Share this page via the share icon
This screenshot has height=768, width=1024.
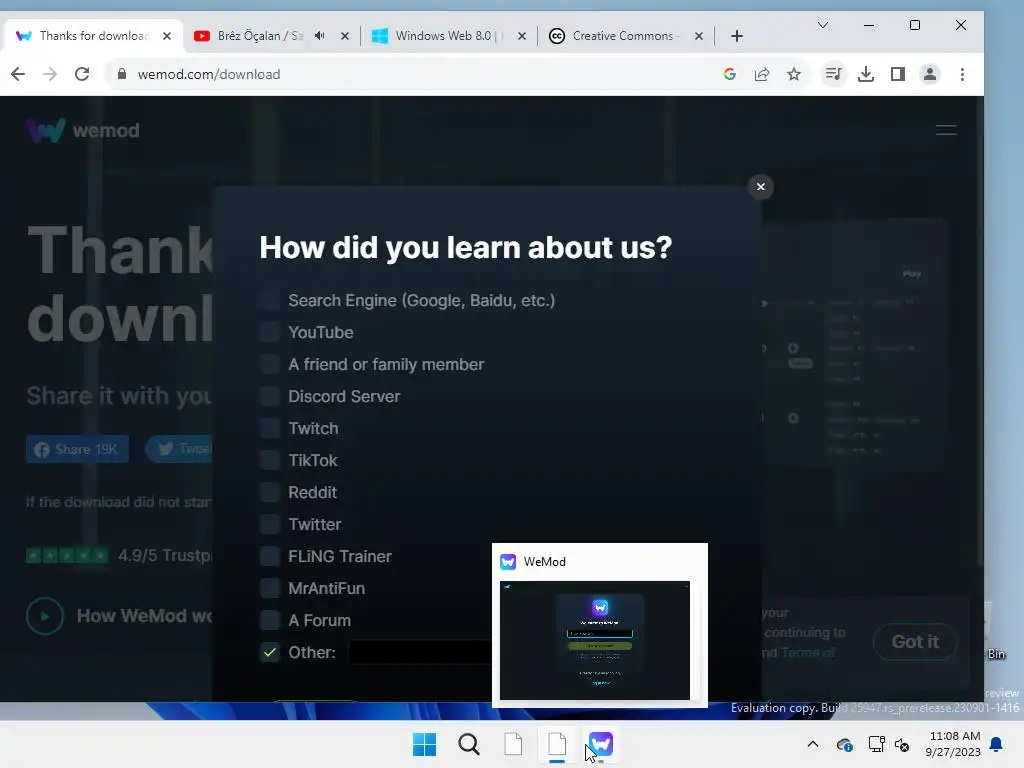[x=762, y=74]
